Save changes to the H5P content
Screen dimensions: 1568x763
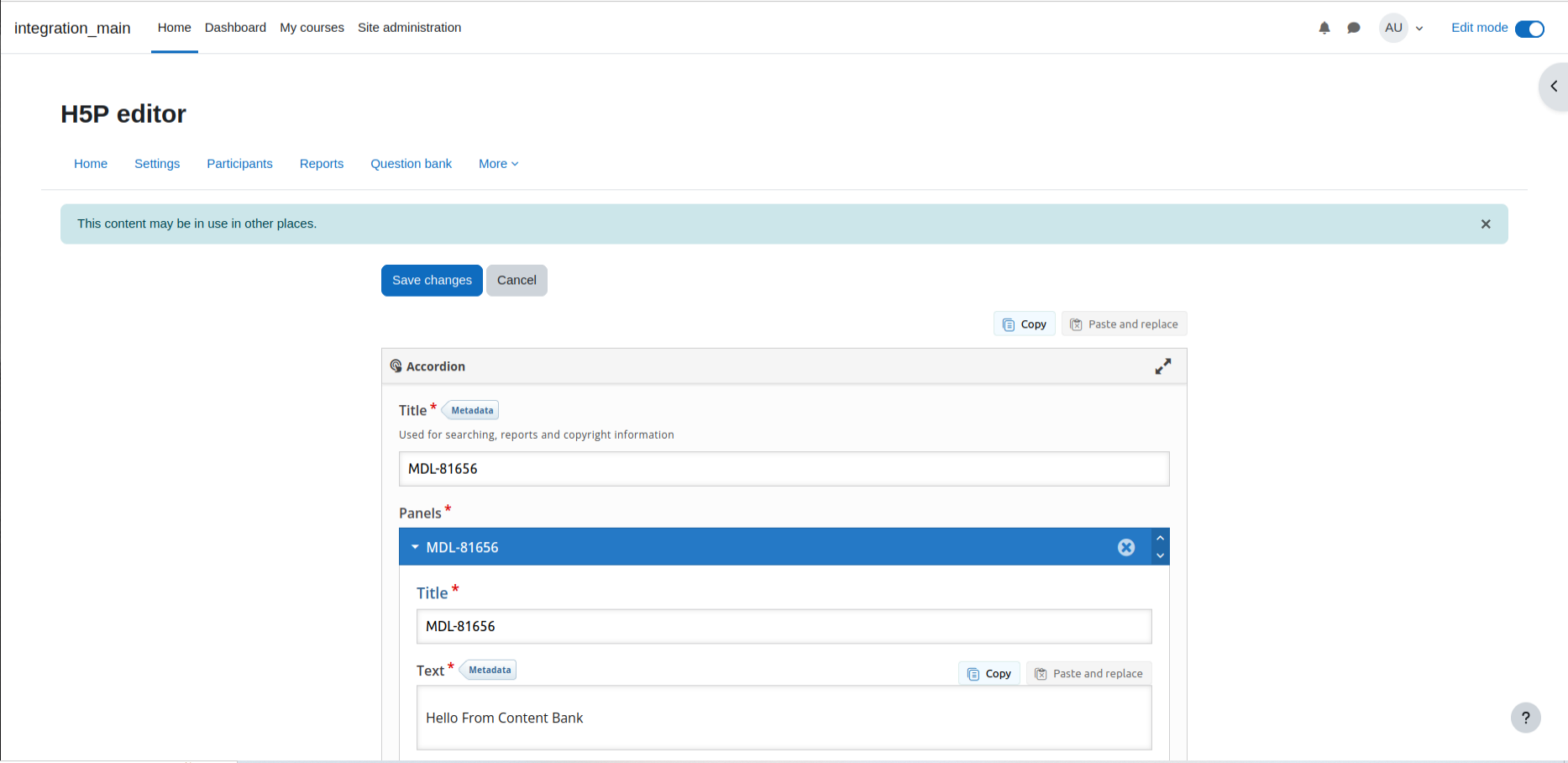point(432,281)
